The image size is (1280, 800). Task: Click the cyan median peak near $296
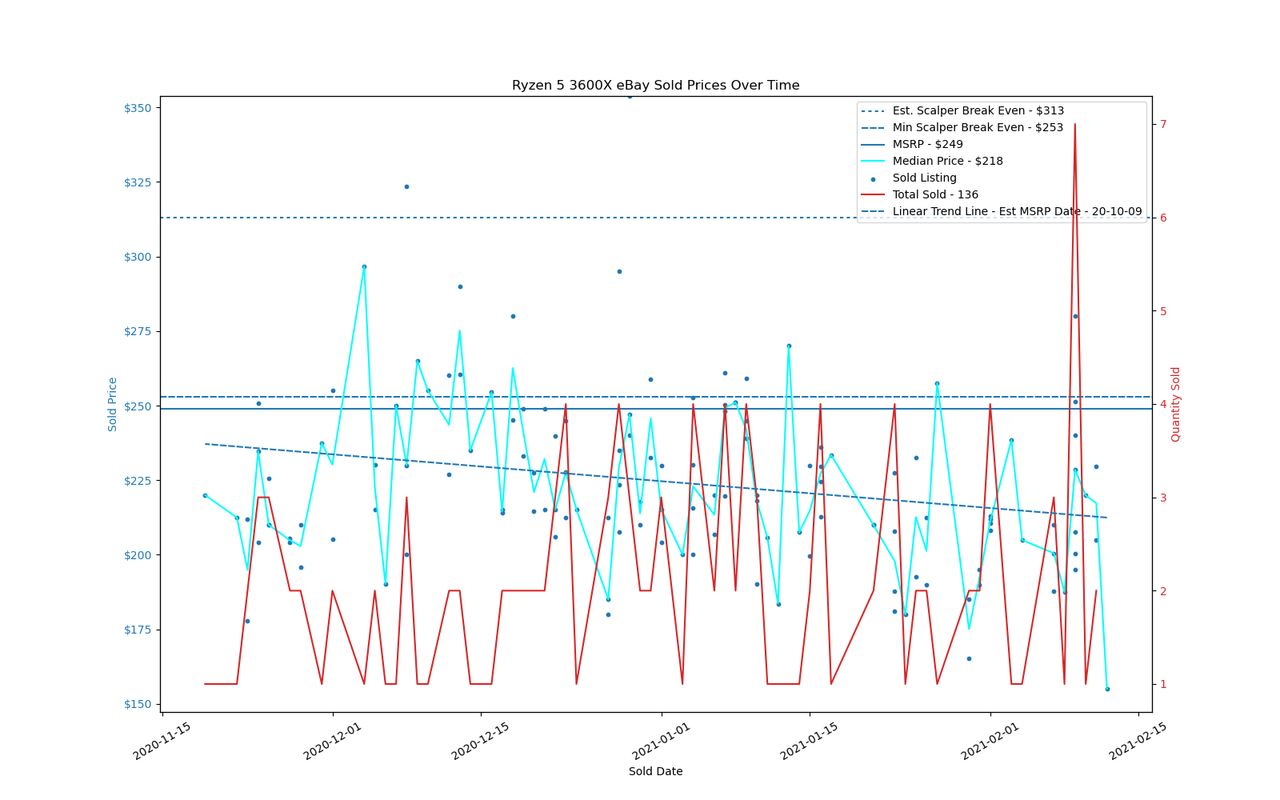click(364, 267)
